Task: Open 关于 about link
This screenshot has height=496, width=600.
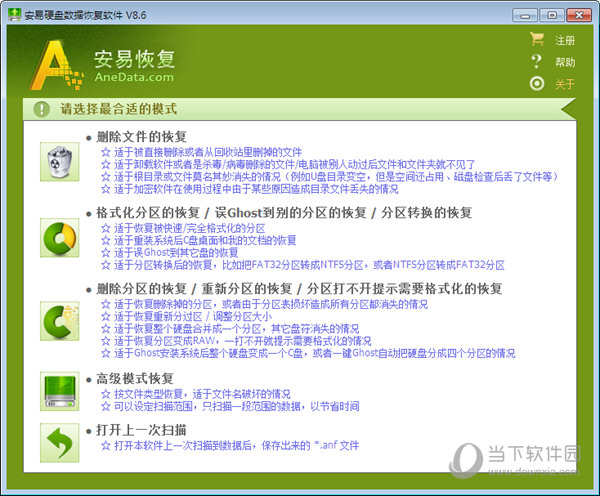Action: [565, 84]
